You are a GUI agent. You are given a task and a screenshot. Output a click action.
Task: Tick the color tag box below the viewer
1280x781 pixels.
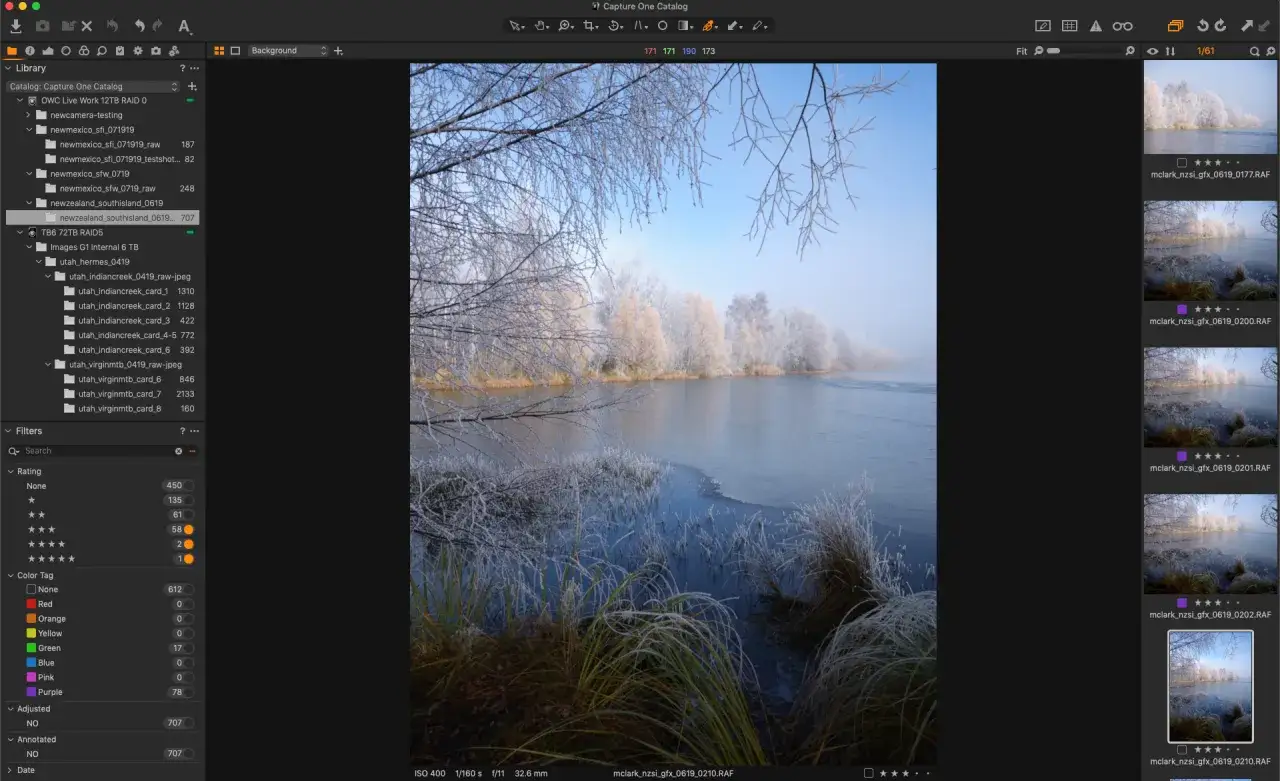pos(868,773)
